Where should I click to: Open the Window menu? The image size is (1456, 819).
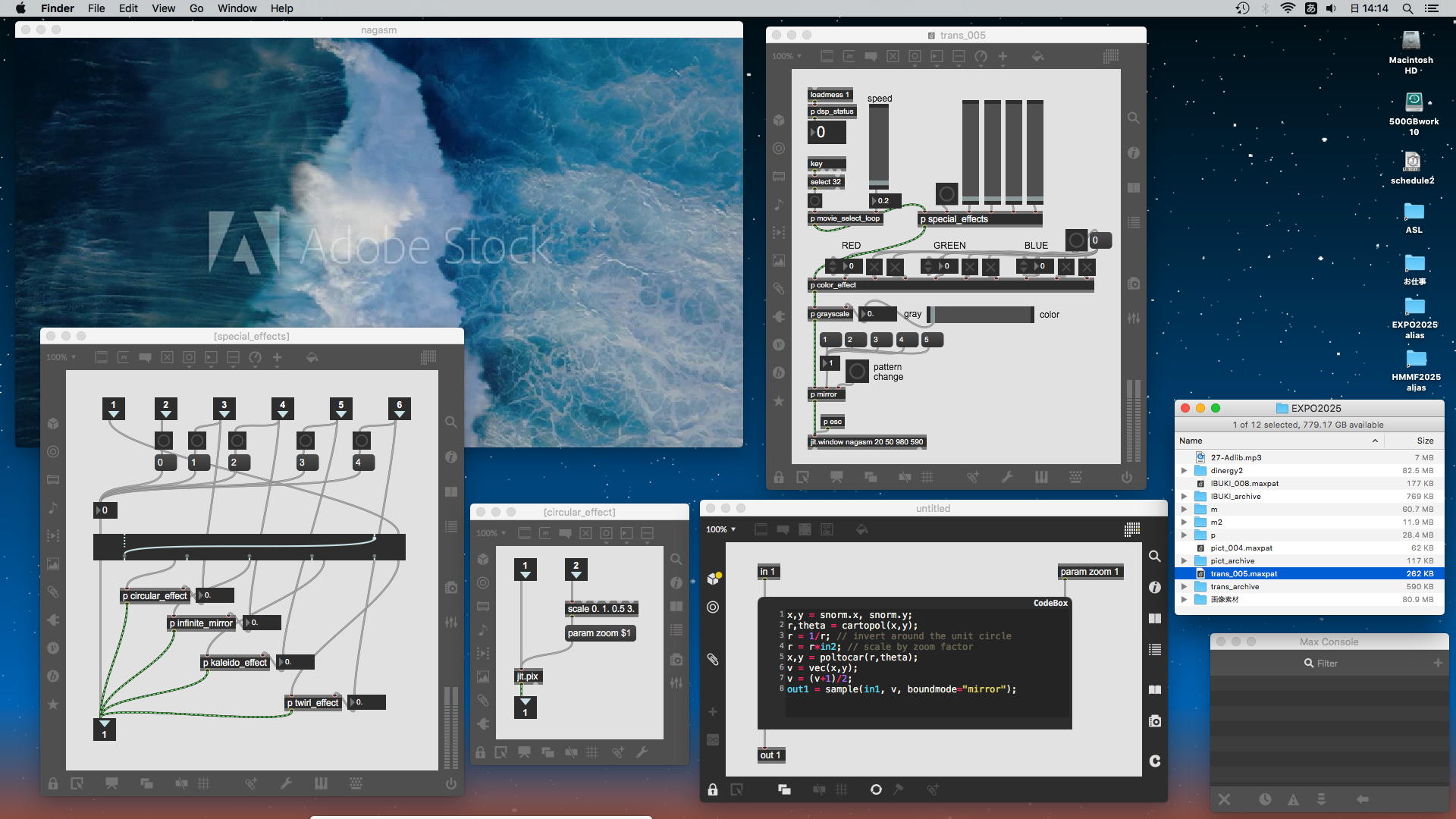[237, 8]
